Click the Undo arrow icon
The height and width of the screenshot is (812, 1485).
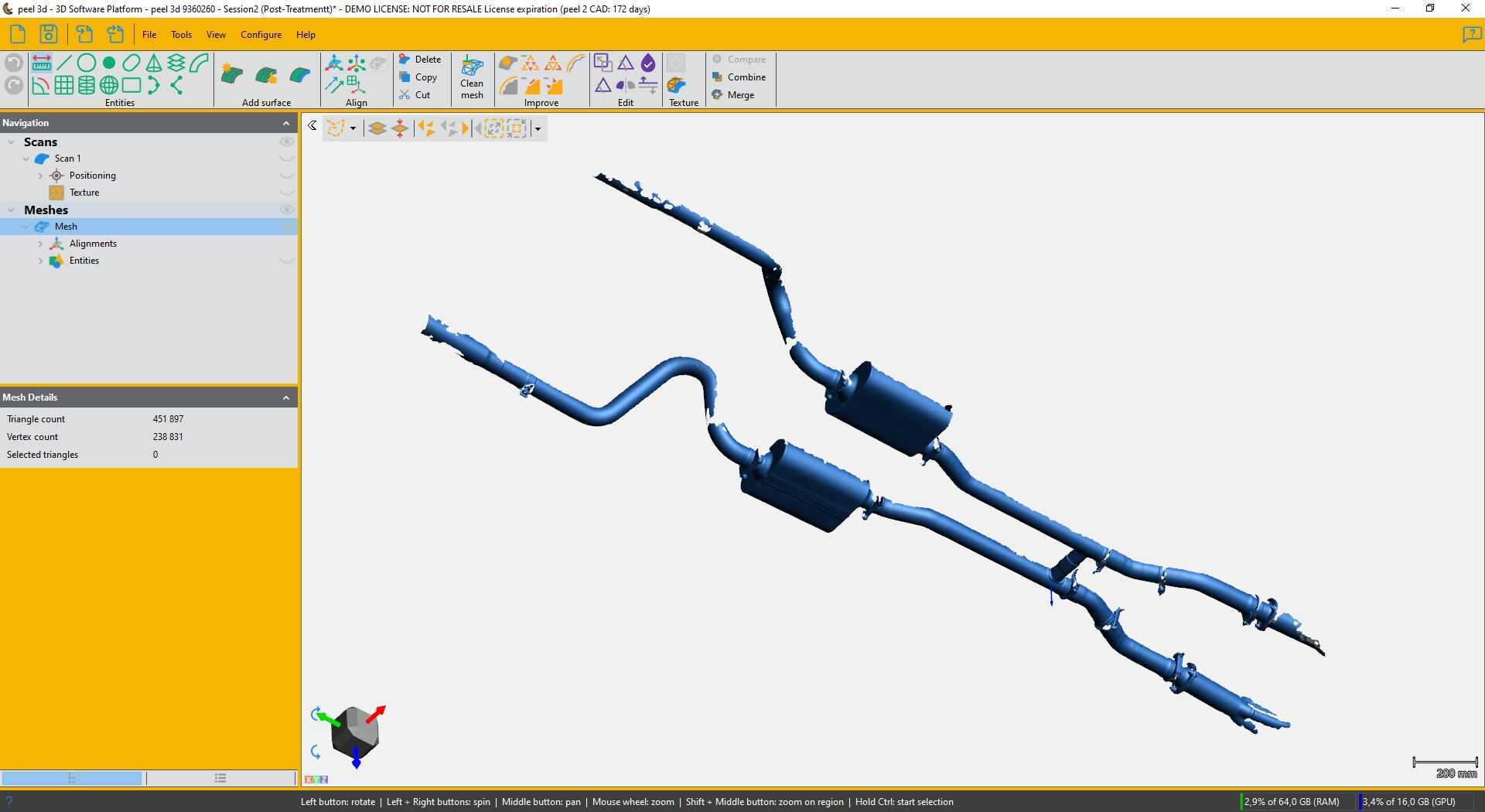click(13, 63)
